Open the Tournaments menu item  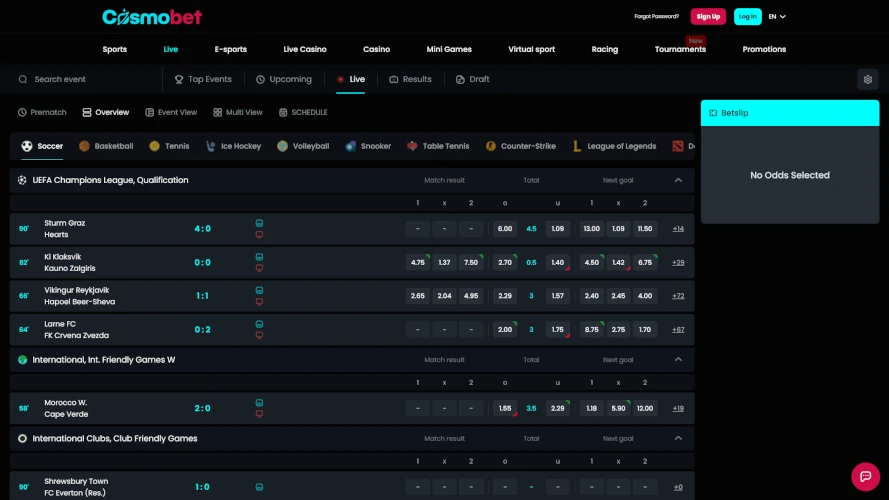click(680, 49)
